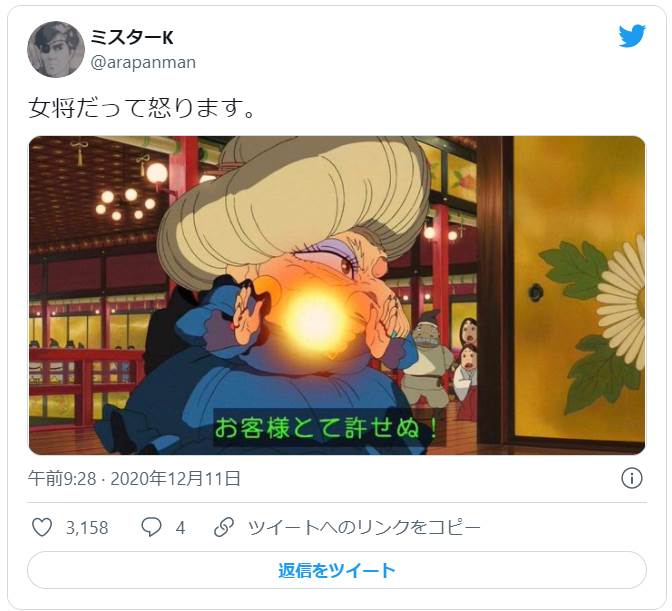Screen dimensions: 672x611
Task: Click the chrysanthemum flower on golden door
Action: click(621, 302)
